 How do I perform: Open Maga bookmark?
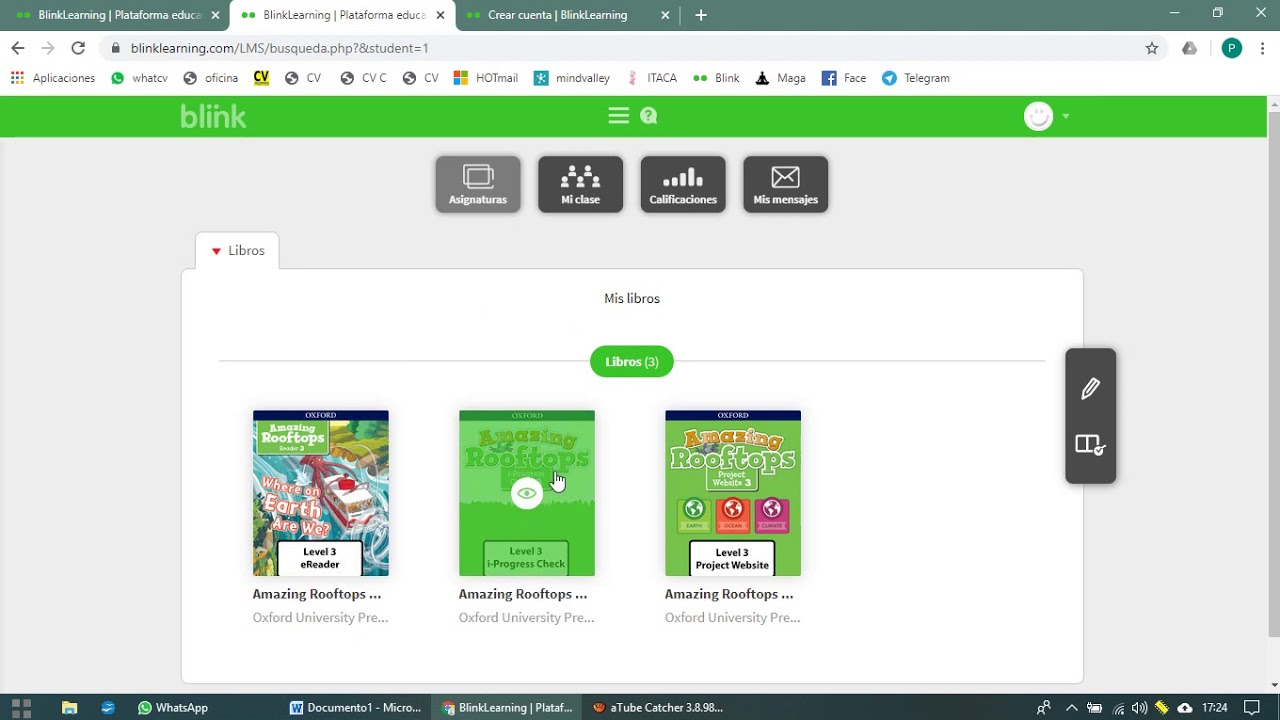pos(780,78)
